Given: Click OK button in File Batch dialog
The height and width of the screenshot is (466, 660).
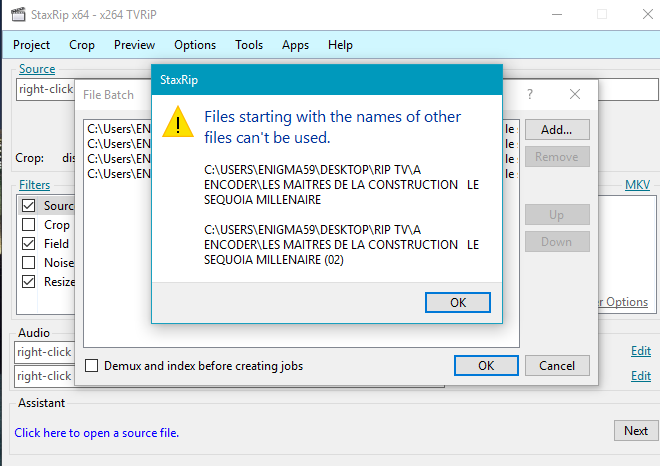Looking at the screenshot, I should point(486,365).
